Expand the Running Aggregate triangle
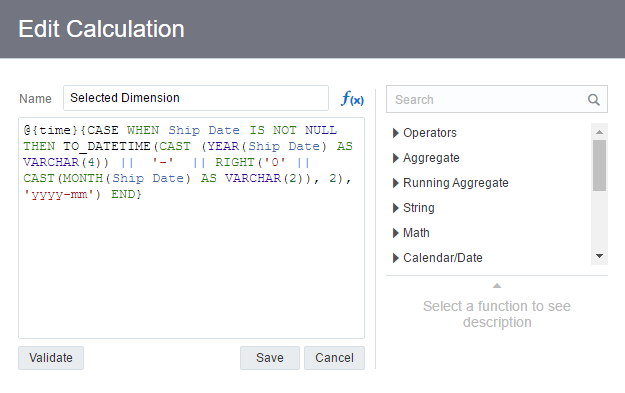Image resolution: width=625 pixels, height=393 pixels. [395, 183]
